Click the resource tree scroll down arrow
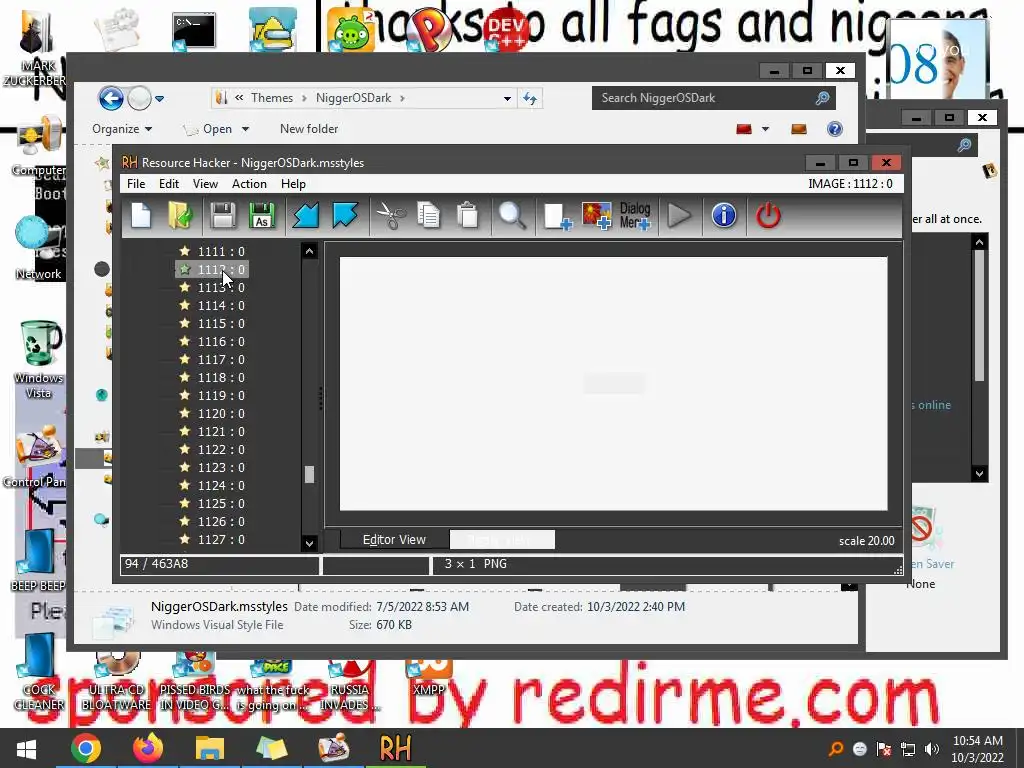 (310, 542)
